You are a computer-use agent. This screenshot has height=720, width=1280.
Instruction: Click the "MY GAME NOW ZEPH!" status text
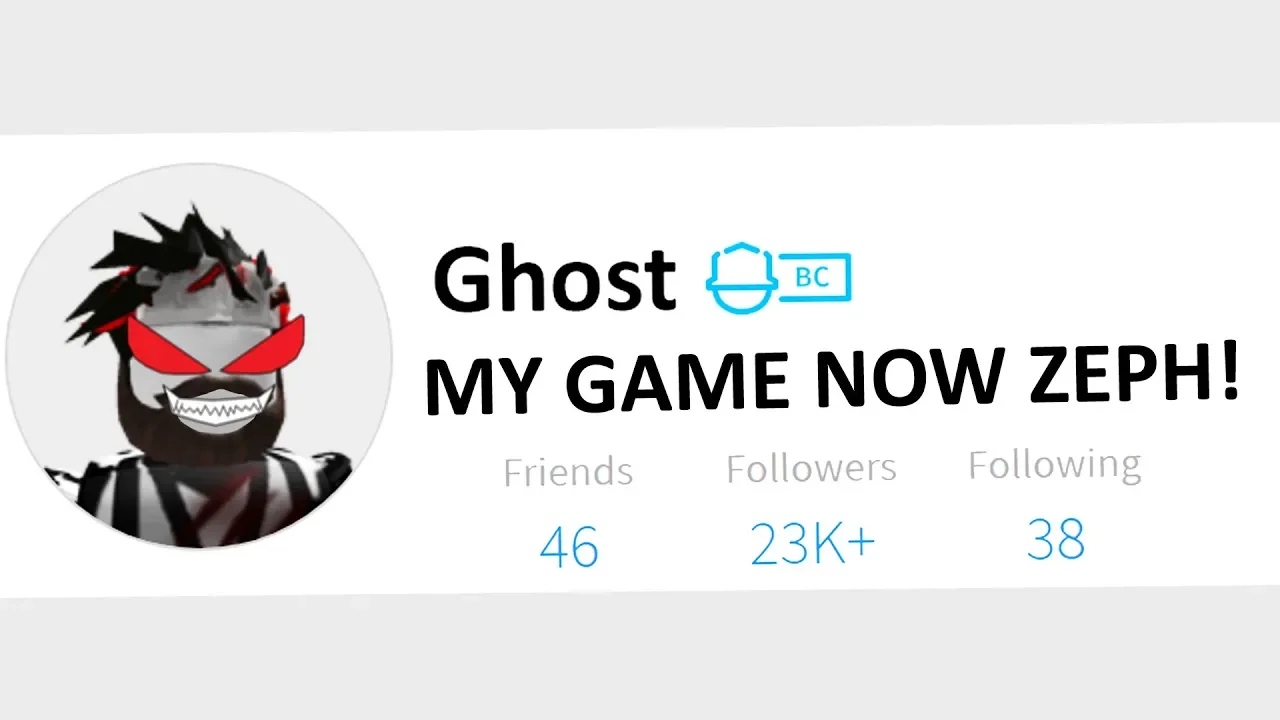tap(833, 384)
